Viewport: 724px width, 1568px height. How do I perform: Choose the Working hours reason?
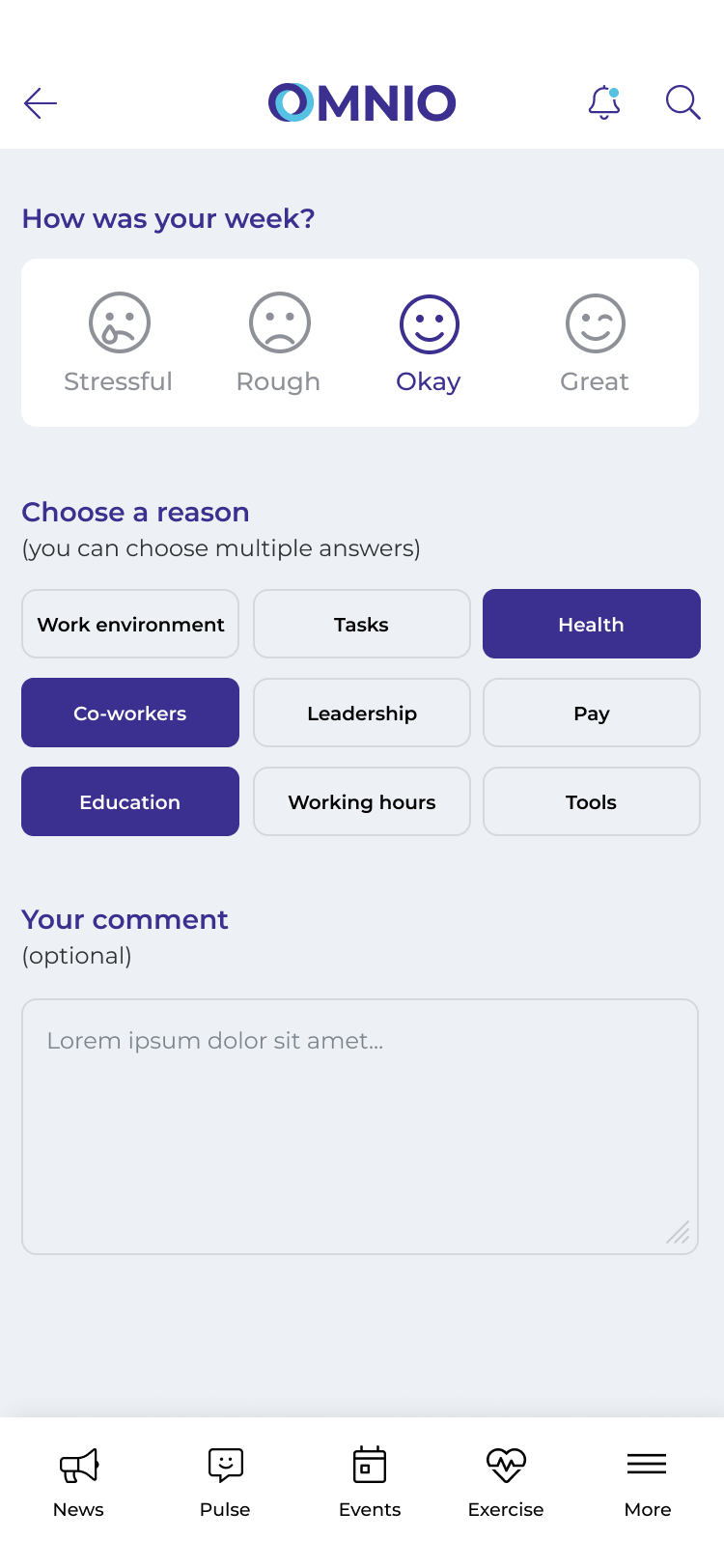362,801
